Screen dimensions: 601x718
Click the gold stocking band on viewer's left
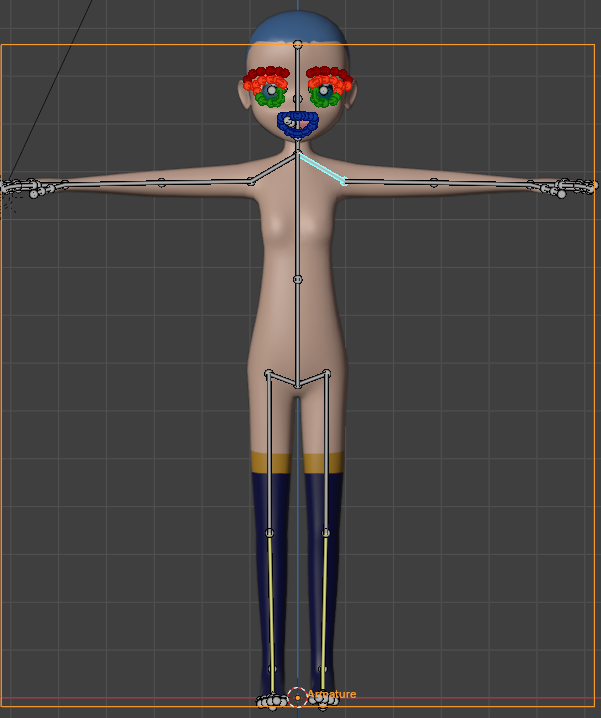coord(270,462)
